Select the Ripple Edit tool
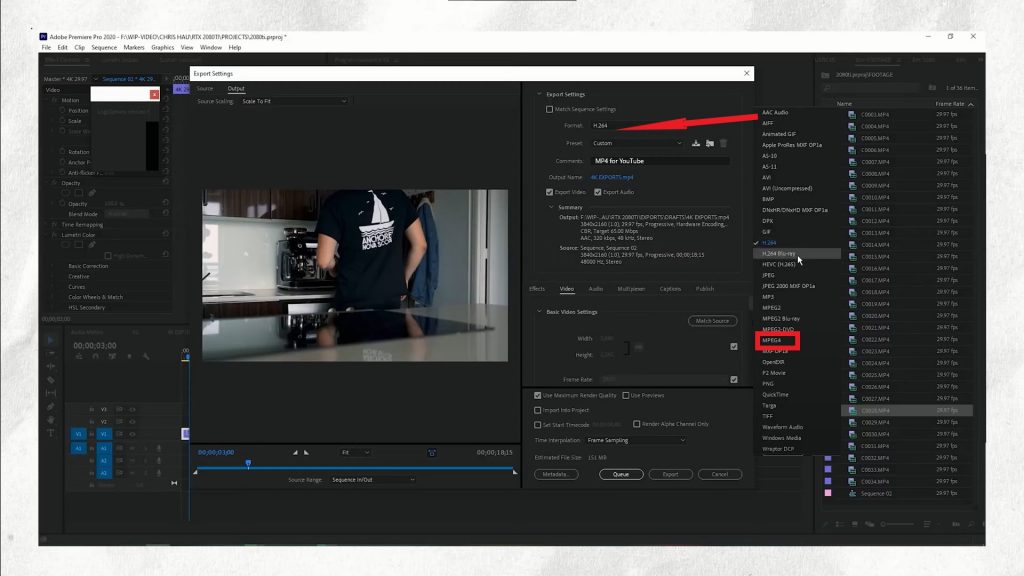1024x576 pixels. click(50, 366)
